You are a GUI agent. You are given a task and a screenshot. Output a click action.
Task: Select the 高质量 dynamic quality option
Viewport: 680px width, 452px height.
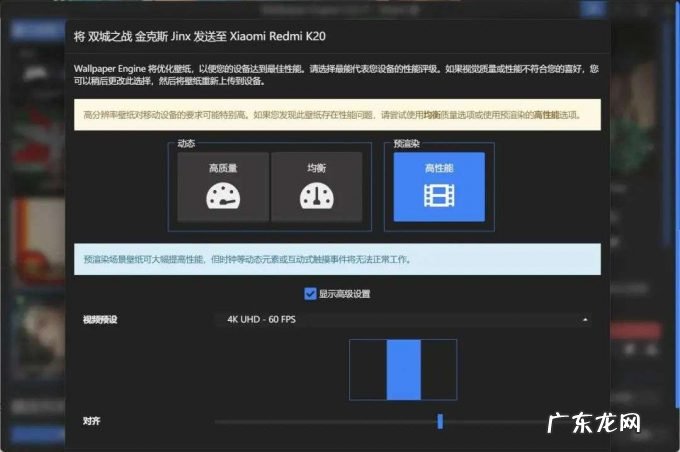coord(223,187)
